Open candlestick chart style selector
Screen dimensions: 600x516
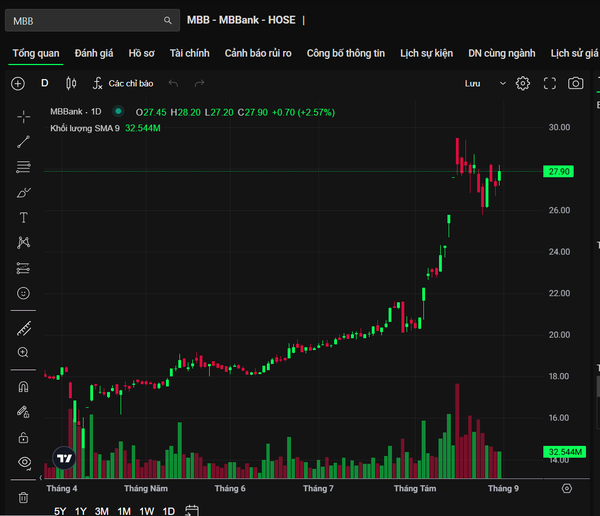(71, 83)
